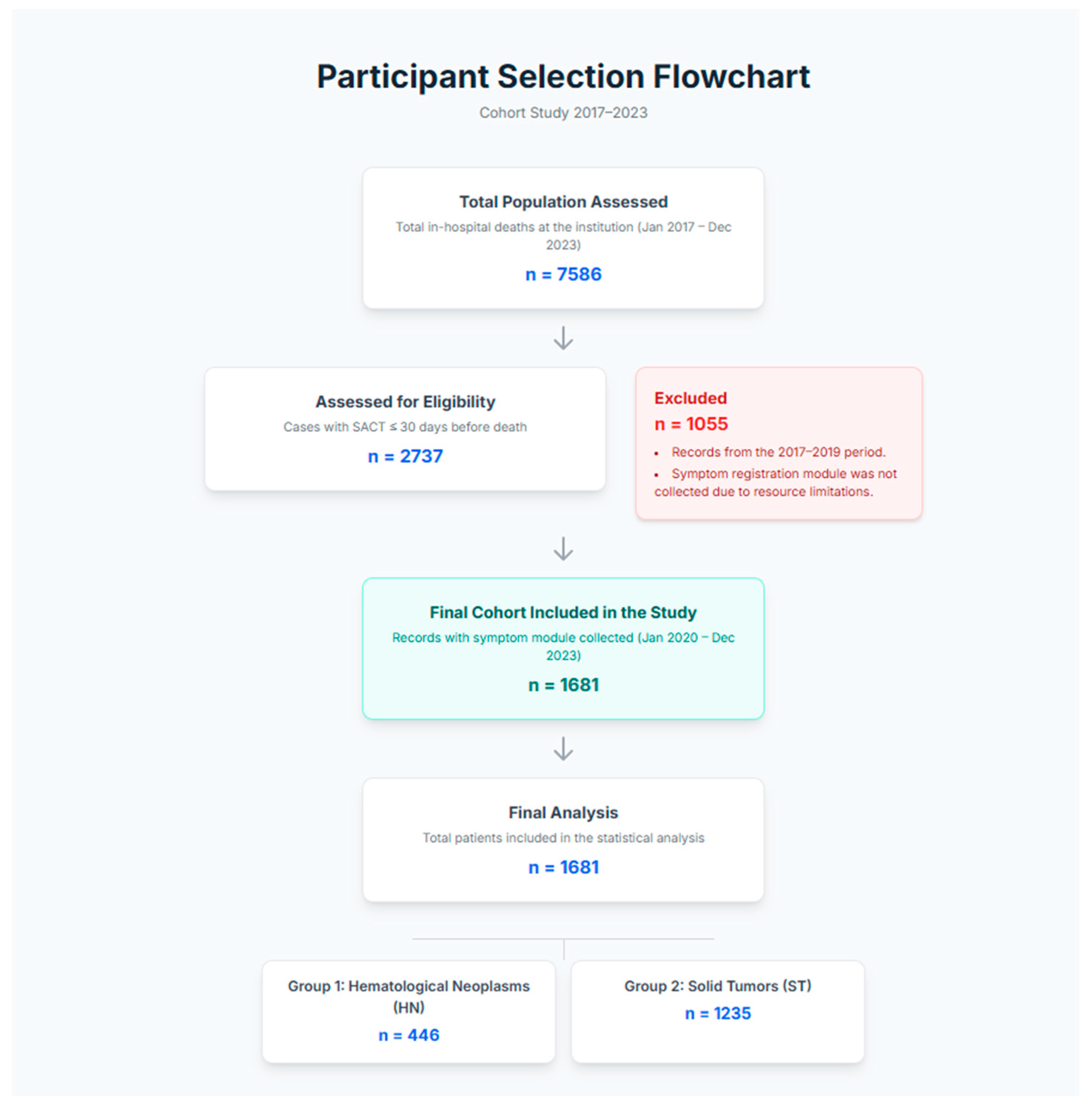This screenshot has width=1092, height=1111.
Task: Click the n = 2737 value
Action: click(405, 456)
